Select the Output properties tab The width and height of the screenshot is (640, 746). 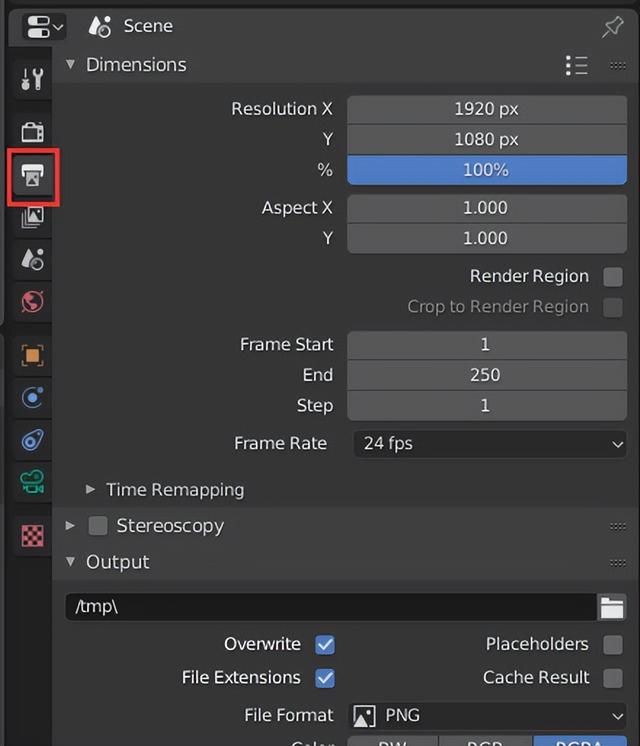click(x=32, y=178)
